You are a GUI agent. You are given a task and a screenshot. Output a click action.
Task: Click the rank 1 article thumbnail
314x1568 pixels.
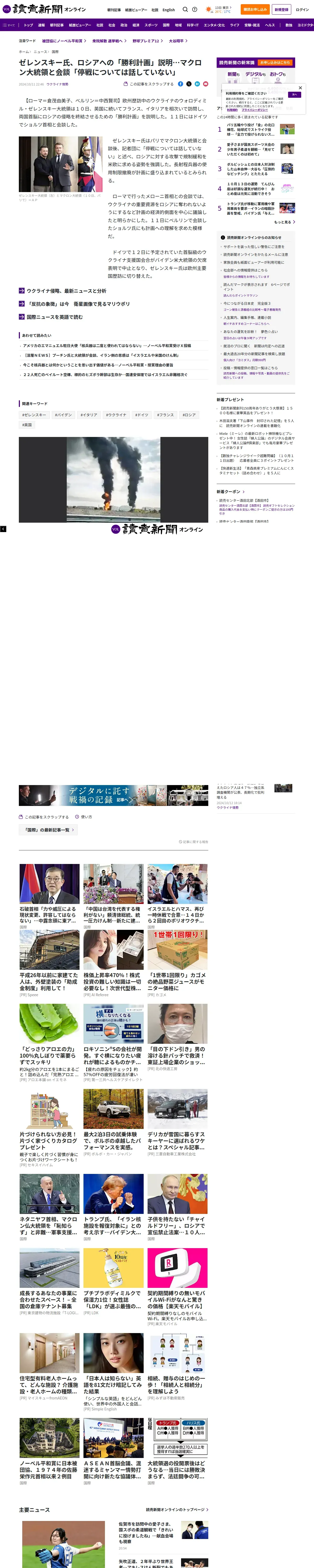[x=287, y=129]
